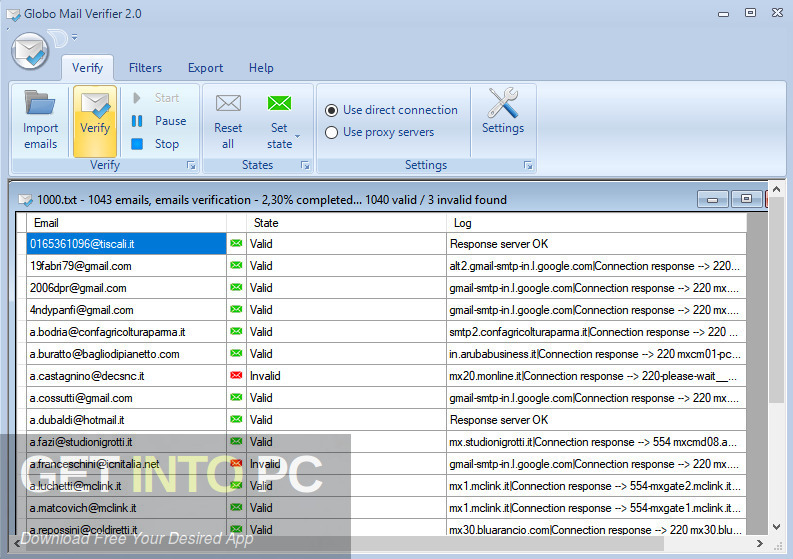The height and width of the screenshot is (559, 793).
Task: Select the email a.dubaldi@hotmail.it
Action: click(126, 420)
